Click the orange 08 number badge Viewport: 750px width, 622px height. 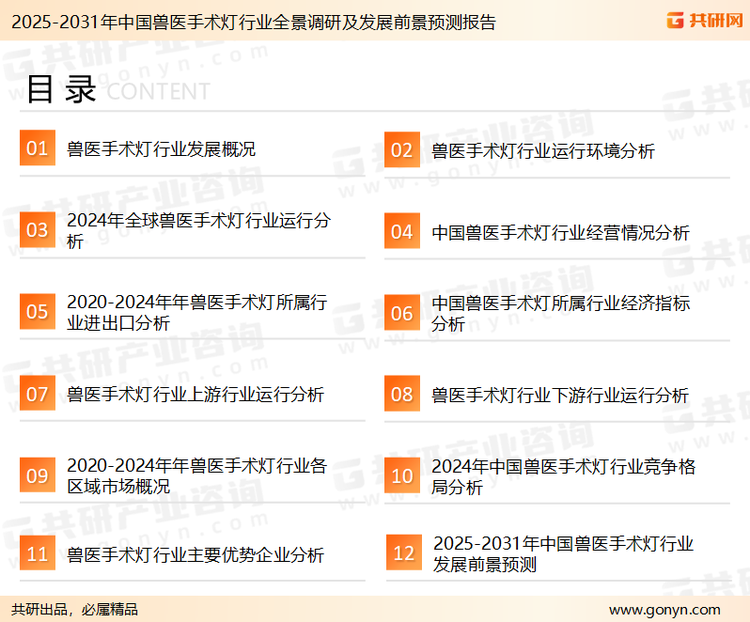[x=402, y=394]
